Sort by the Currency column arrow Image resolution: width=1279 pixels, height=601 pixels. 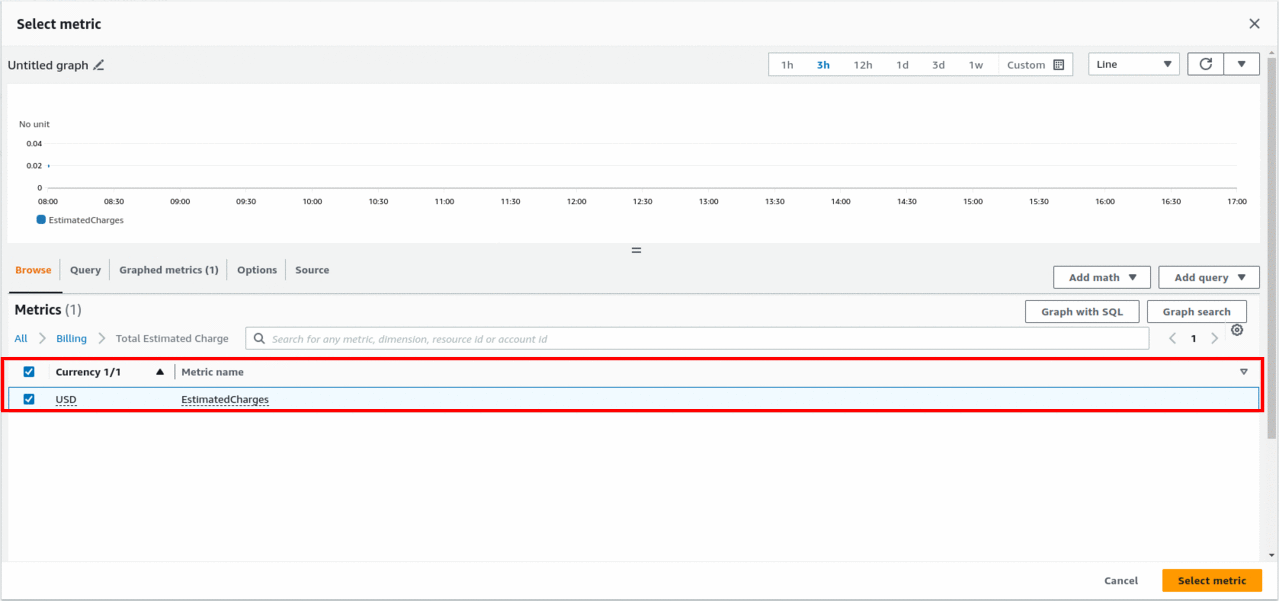coord(159,372)
